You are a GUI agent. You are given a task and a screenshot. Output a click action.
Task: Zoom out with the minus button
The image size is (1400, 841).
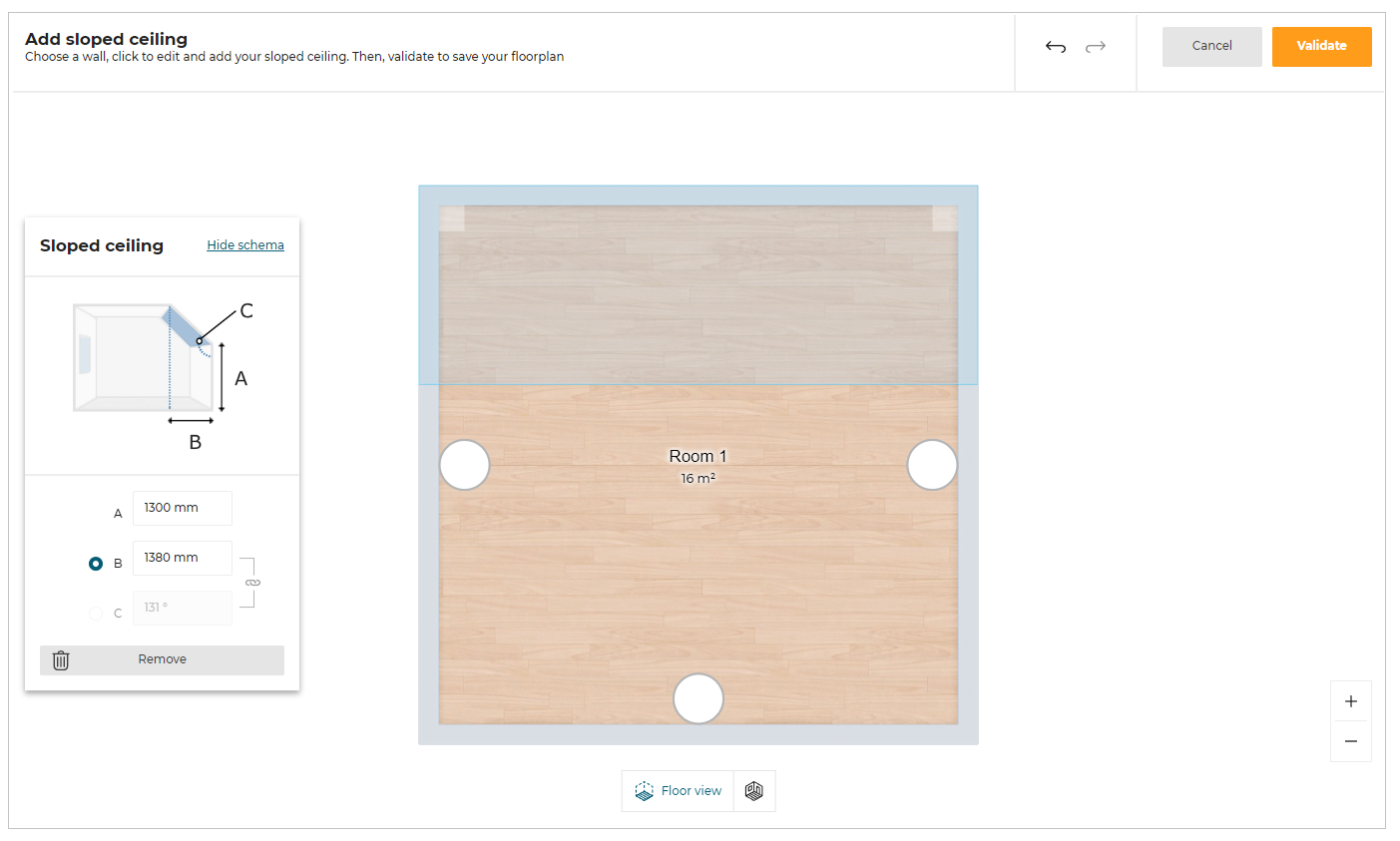[x=1351, y=741]
